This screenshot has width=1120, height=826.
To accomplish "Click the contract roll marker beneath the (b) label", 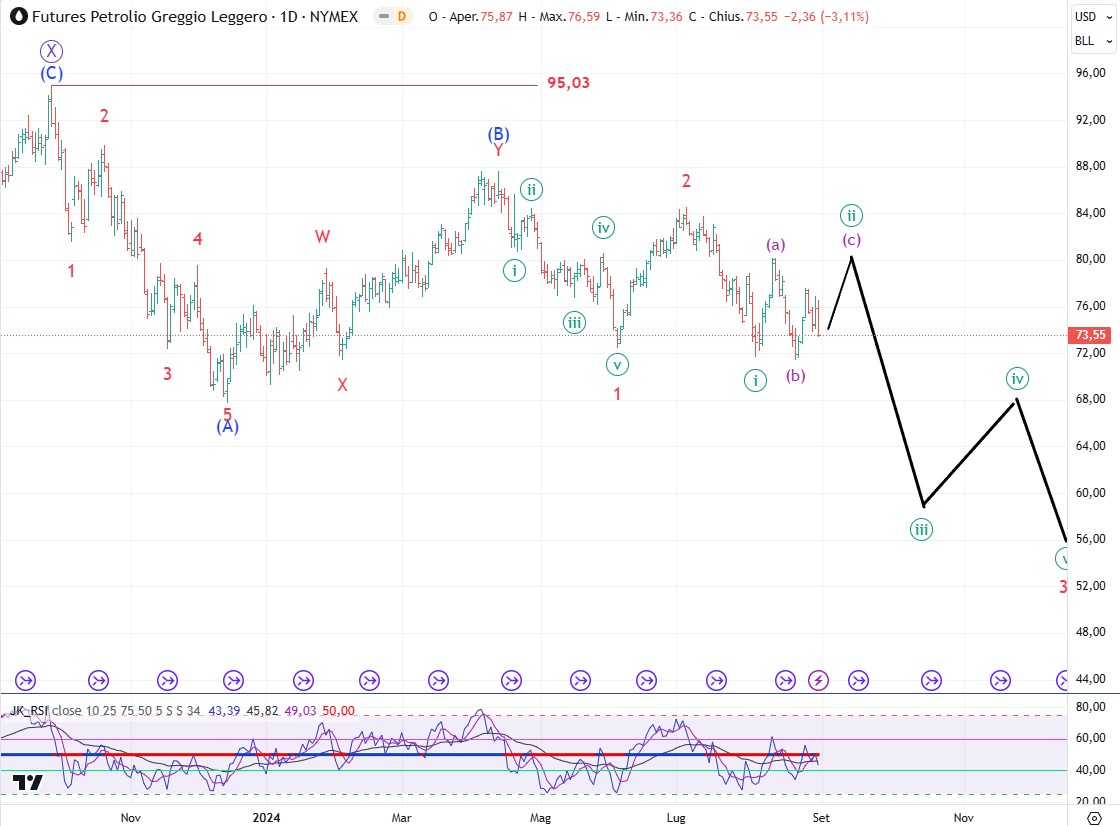I will coord(785,680).
